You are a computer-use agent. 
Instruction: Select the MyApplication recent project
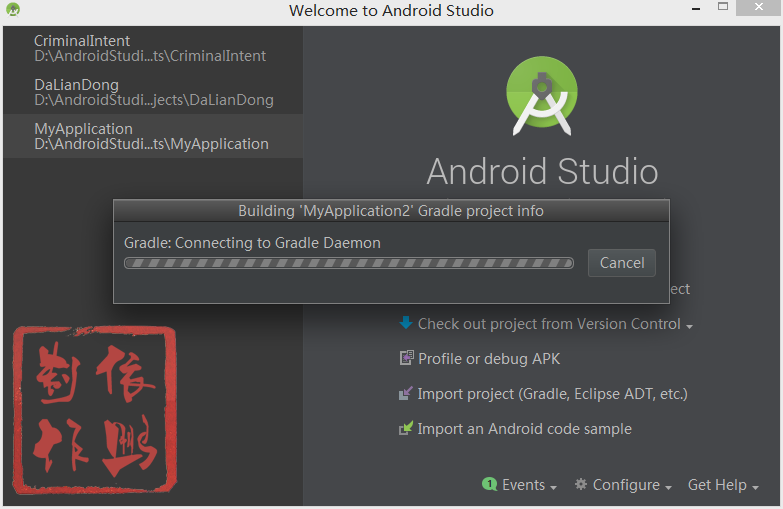[153, 136]
